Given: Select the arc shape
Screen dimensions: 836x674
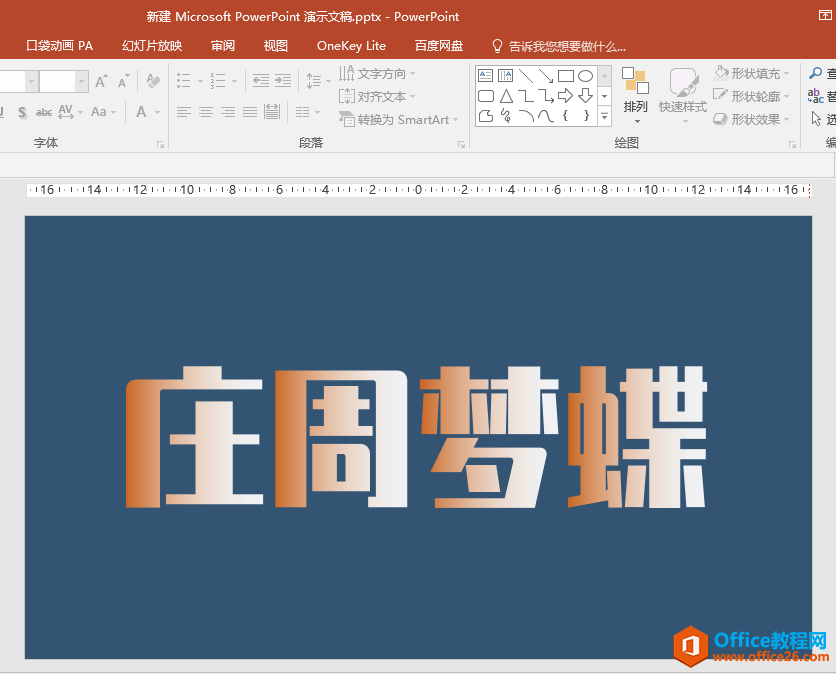Looking at the screenshot, I should pyautogui.click(x=526, y=116).
